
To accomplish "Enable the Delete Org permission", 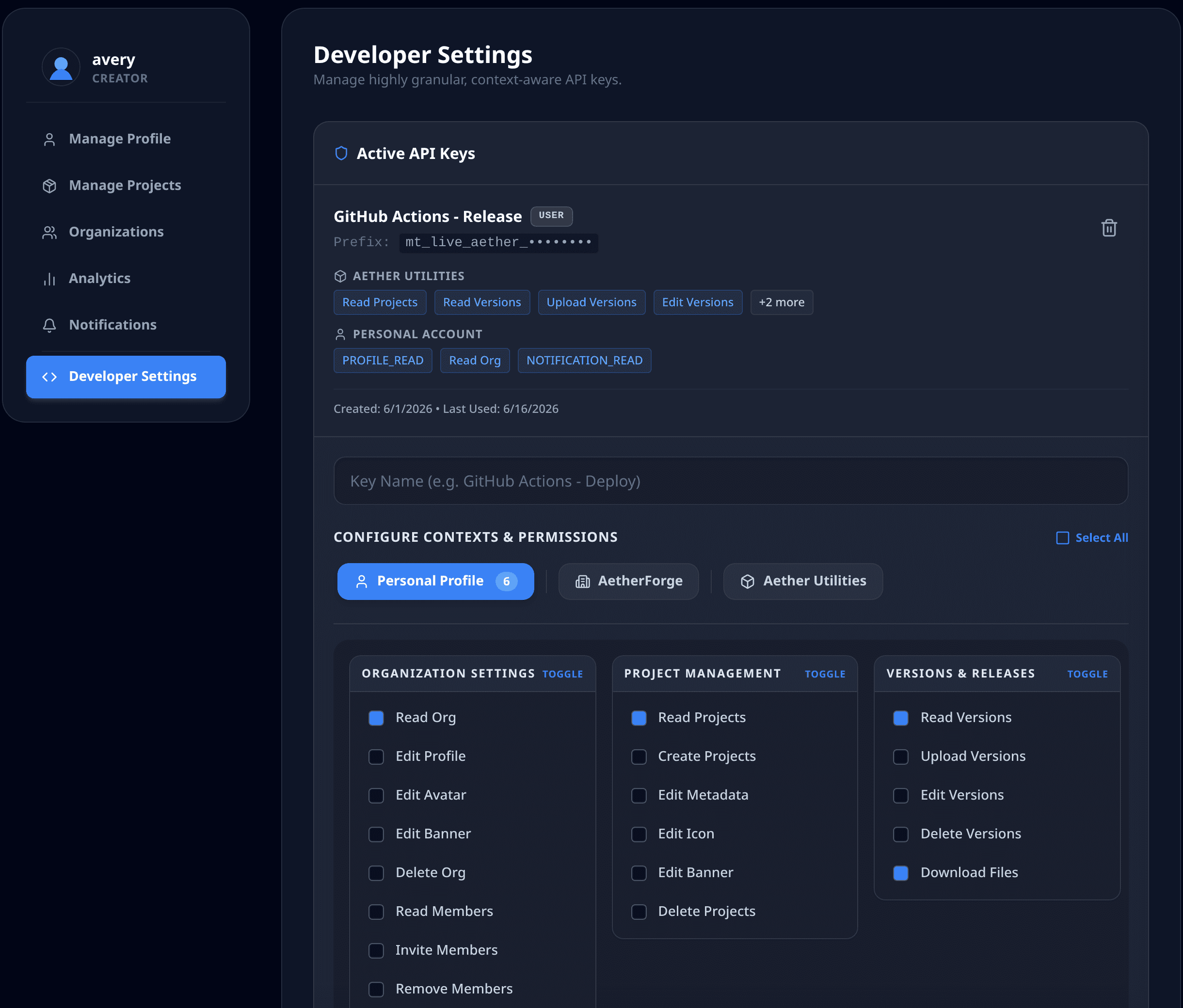I will [x=376, y=873].
